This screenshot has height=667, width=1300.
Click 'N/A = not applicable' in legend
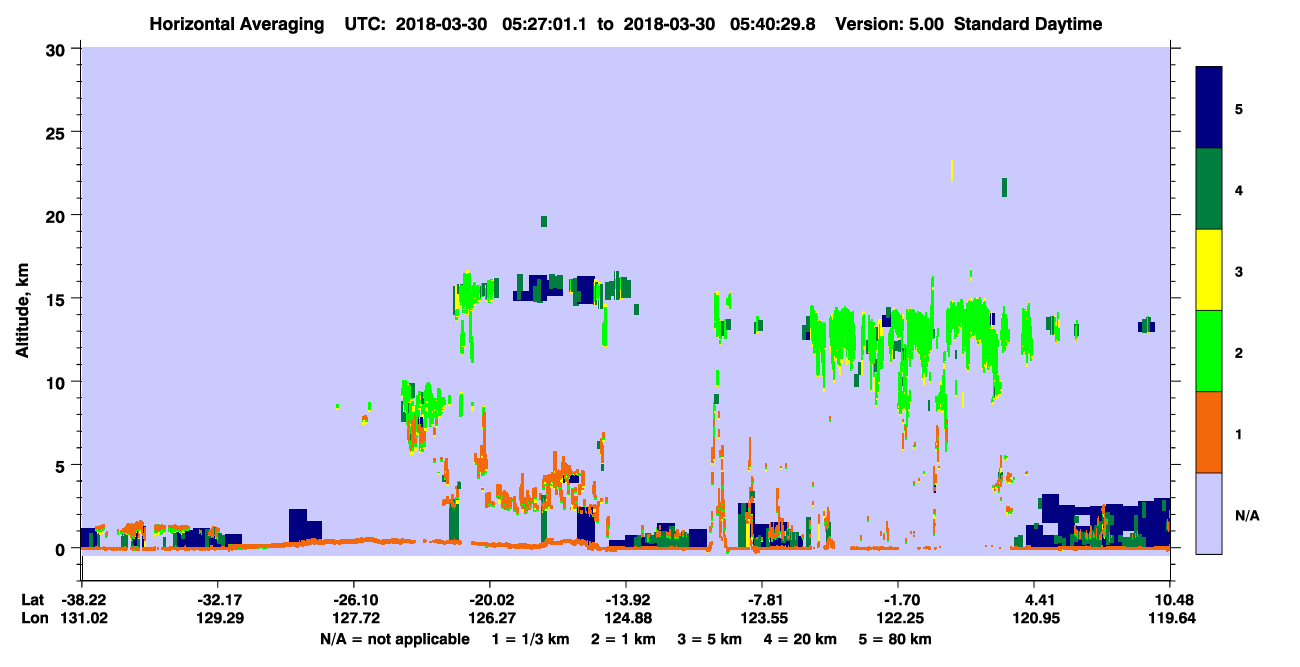click(394, 638)
